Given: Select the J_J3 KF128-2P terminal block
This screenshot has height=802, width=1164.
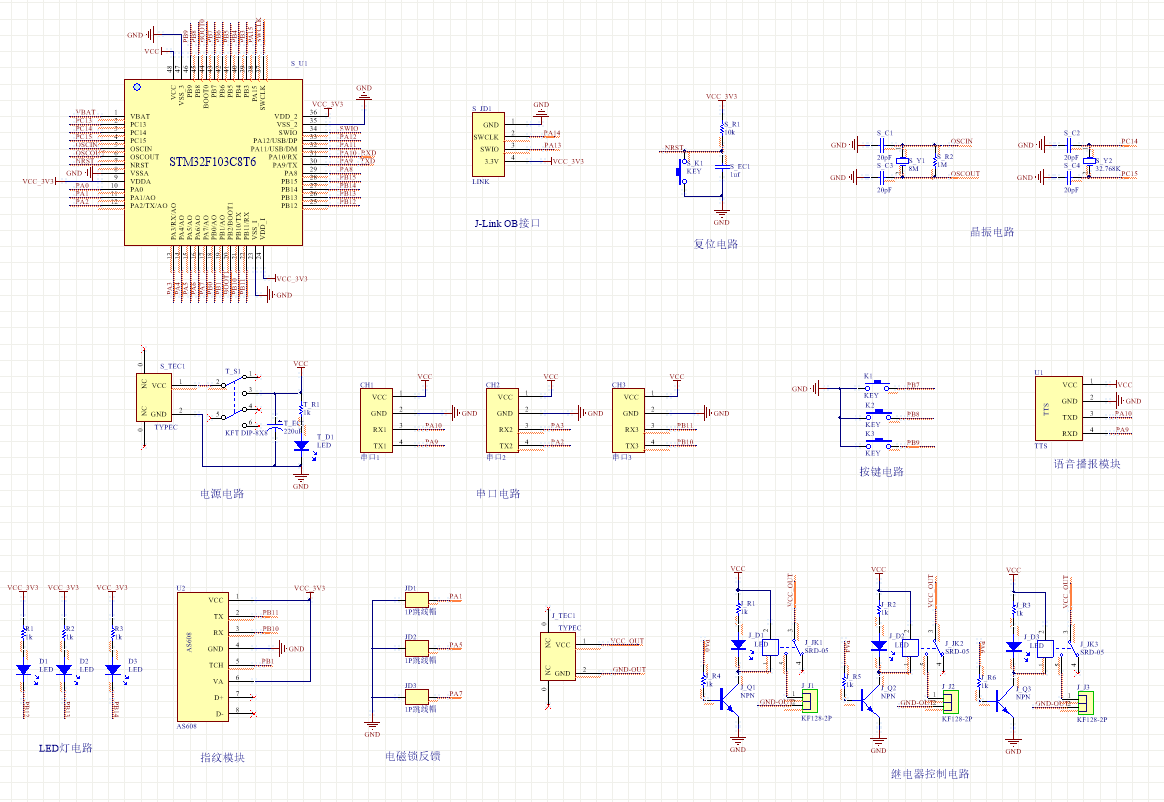Looking at the screenshot, I should click(1085, 701).
